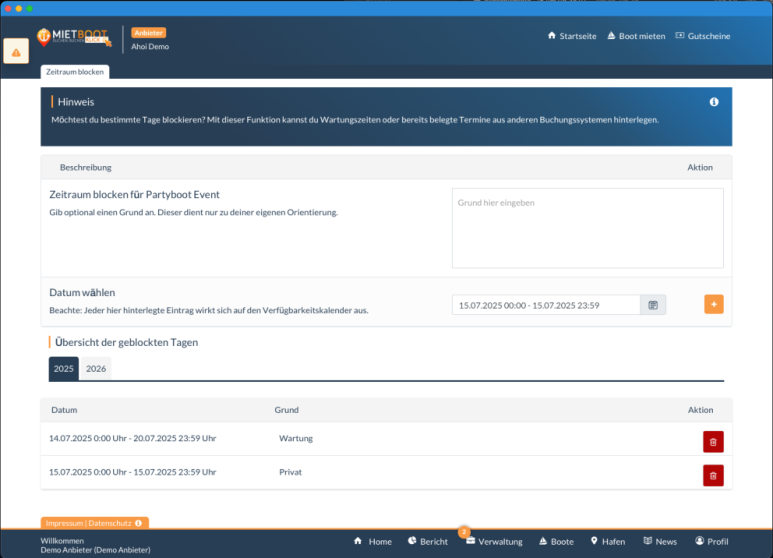Go to Startseite in top navigation
The height and width of the screenshot is (558, 773).
[572, 36]
